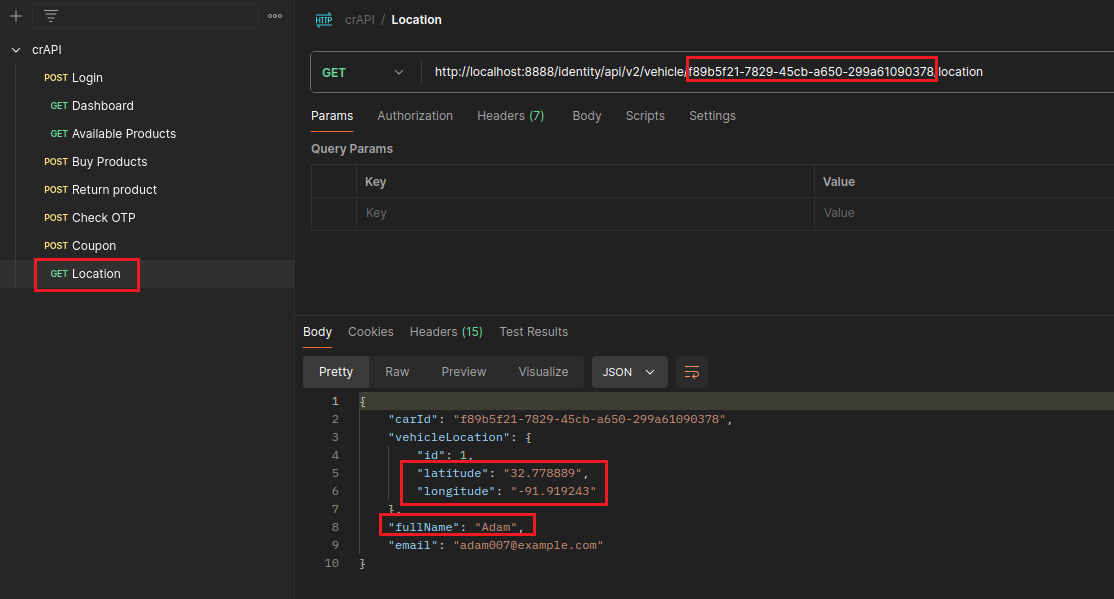Toggle the wrap lines icon in response
The image size is (1114, 599).
tap(691, 372)
